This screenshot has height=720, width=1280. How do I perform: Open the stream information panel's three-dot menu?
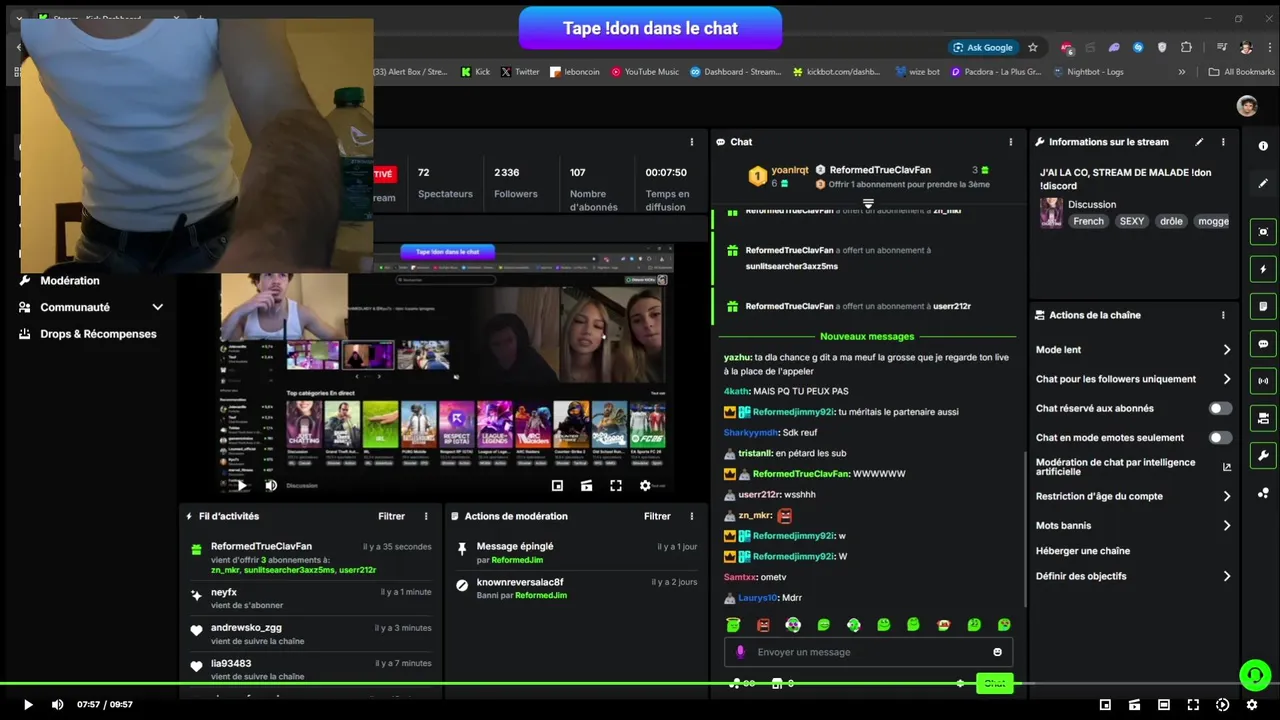[1223, 142]
